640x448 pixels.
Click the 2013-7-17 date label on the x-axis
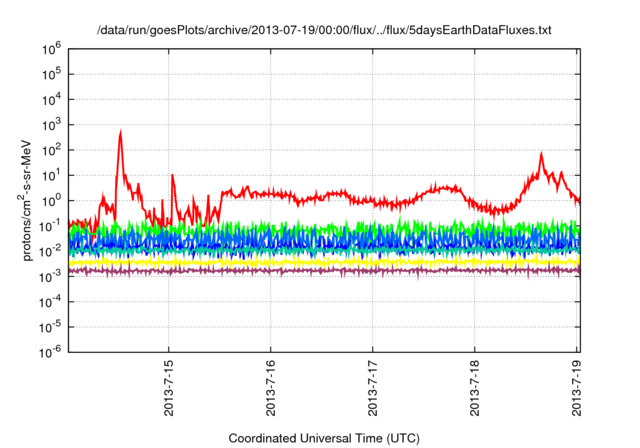(373, 388)
